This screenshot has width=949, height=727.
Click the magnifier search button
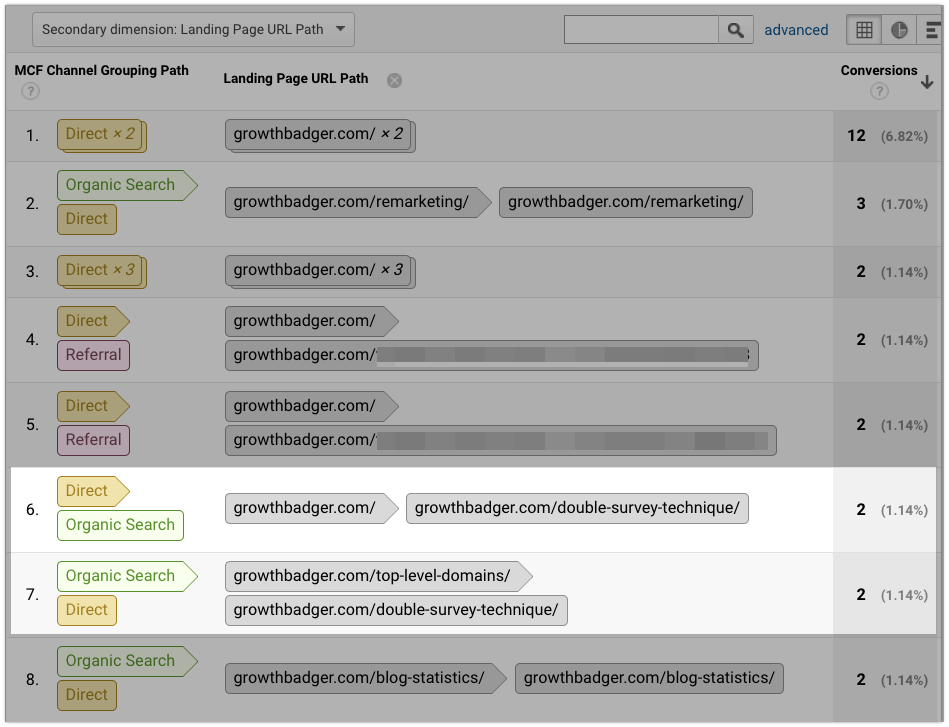pos(735,30)
